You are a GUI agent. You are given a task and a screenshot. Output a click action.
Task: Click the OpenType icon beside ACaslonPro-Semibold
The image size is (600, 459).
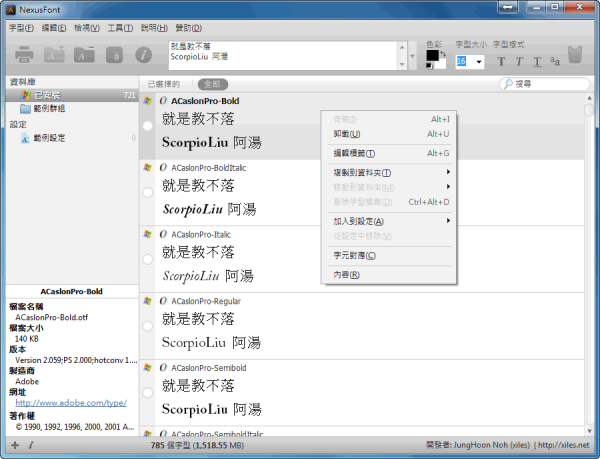click(163, 368)
